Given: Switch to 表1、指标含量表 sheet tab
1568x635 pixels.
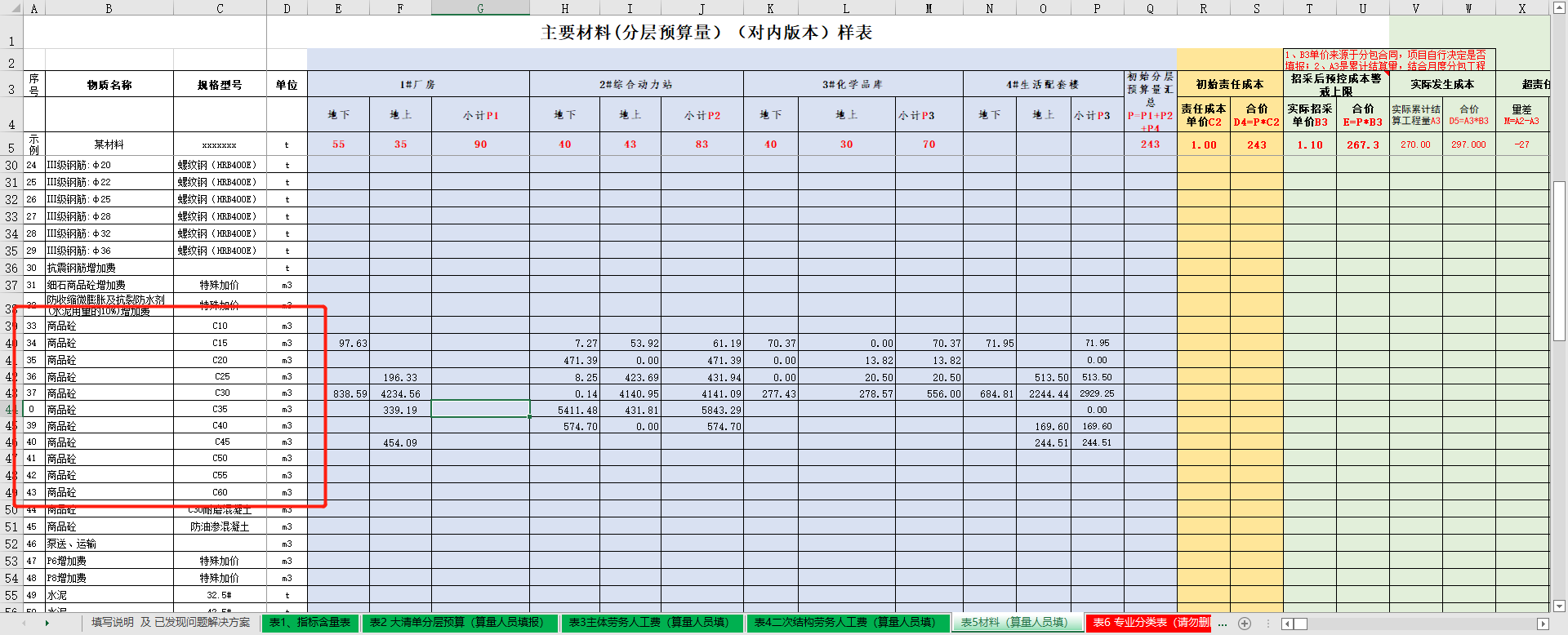Looking at the screenshot, I should click(310, 623).
